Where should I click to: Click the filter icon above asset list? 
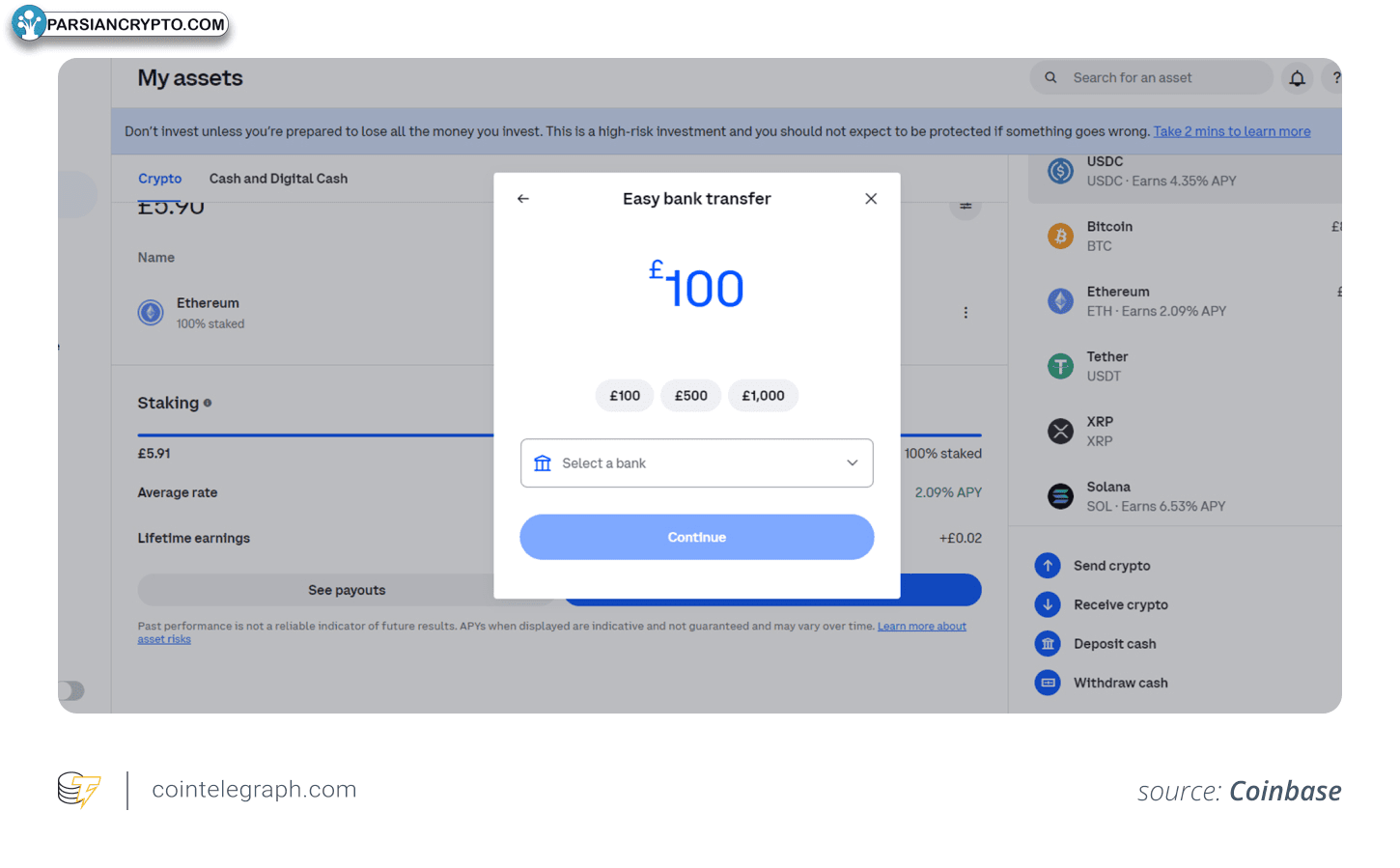966,207
